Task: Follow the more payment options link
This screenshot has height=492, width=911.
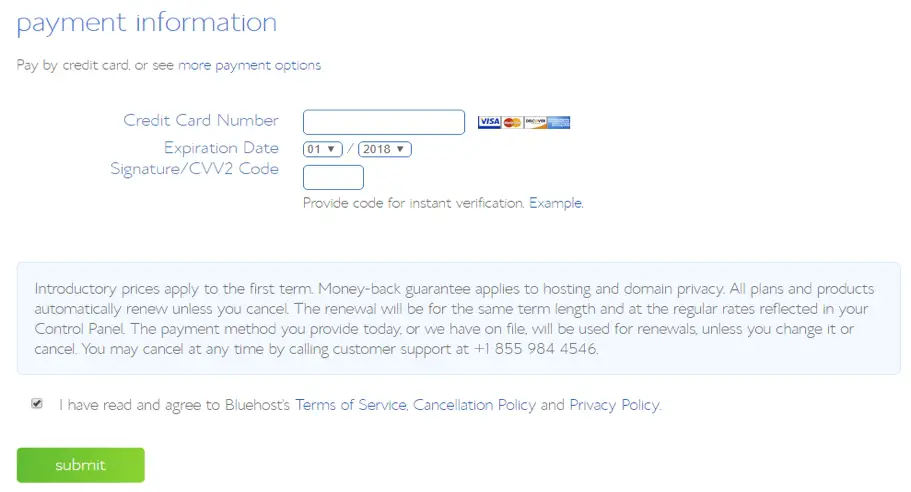Action: 249,65
